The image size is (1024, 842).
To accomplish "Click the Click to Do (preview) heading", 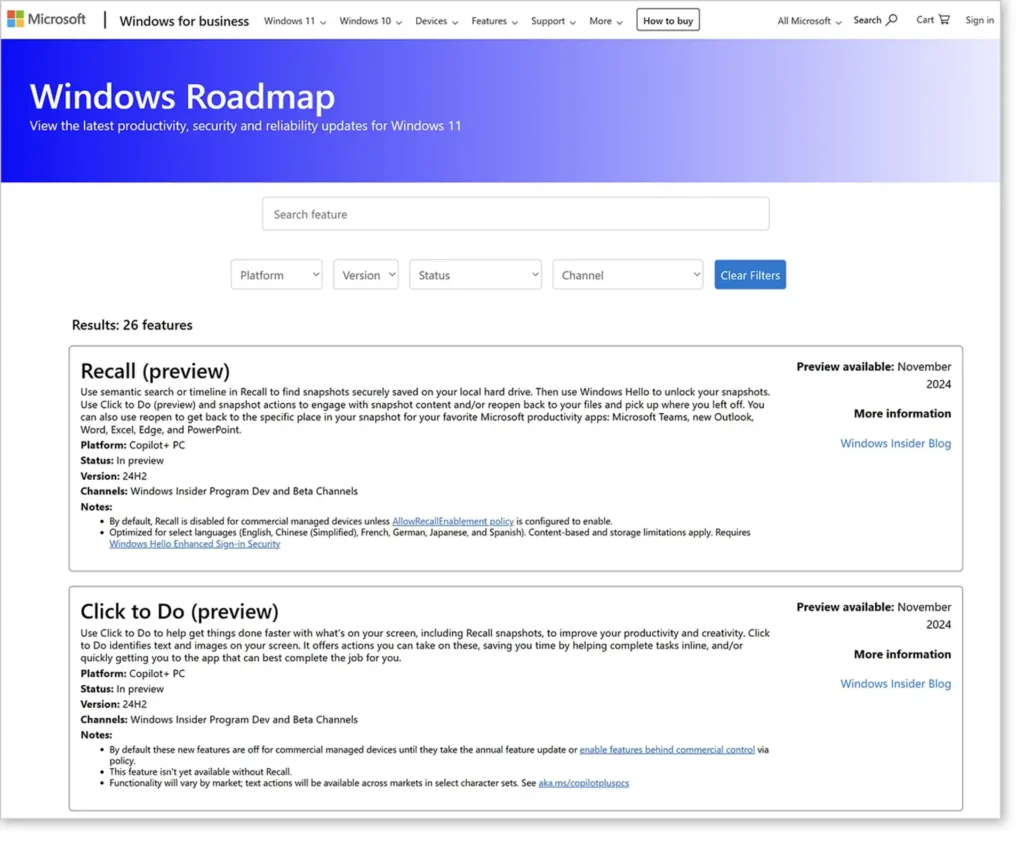I will pos(179,611).
